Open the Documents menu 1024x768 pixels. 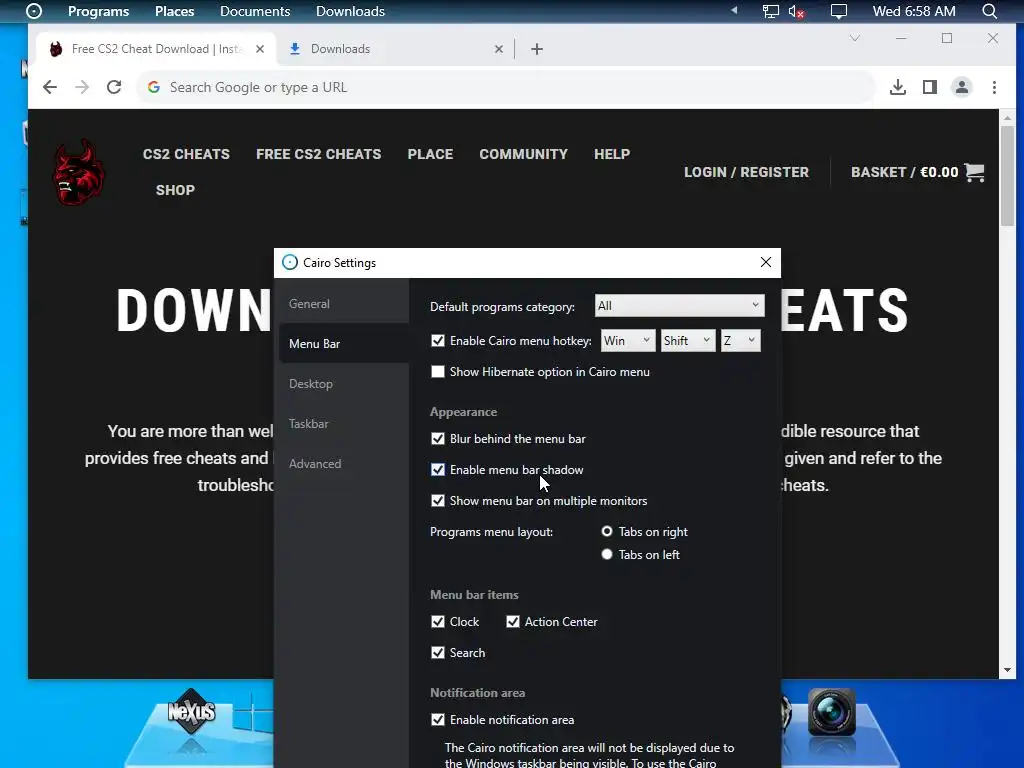click(x=255, y=11)
